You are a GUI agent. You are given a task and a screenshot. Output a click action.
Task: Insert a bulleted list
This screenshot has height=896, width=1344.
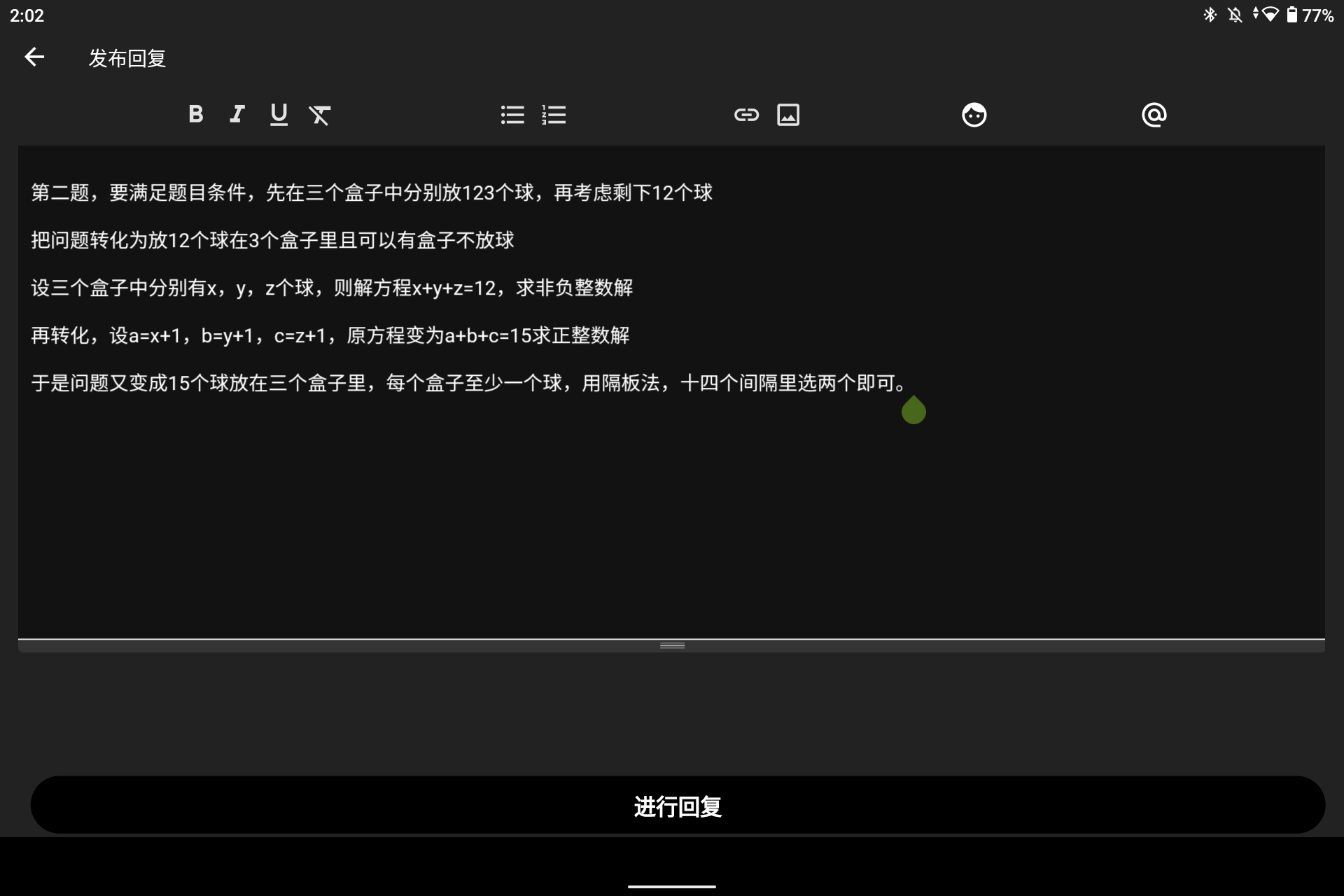(x=512, y=115)
